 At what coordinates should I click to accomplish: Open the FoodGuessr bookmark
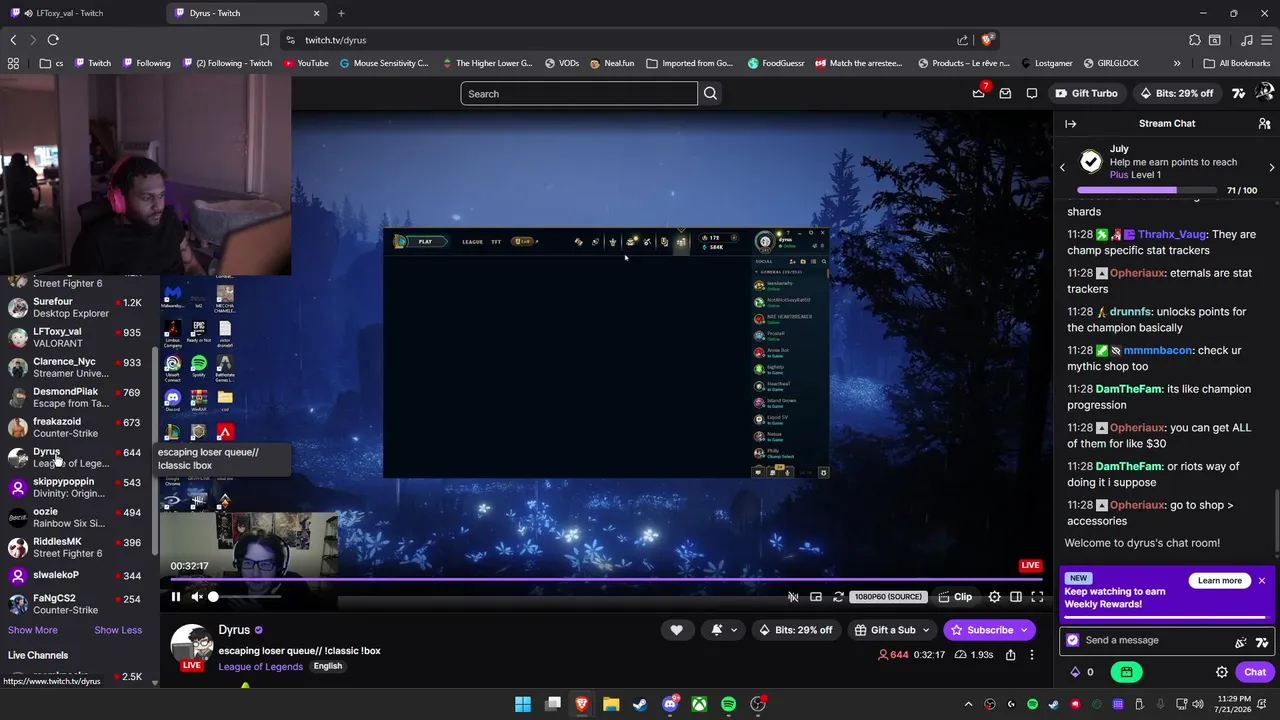tap(776, 63)
